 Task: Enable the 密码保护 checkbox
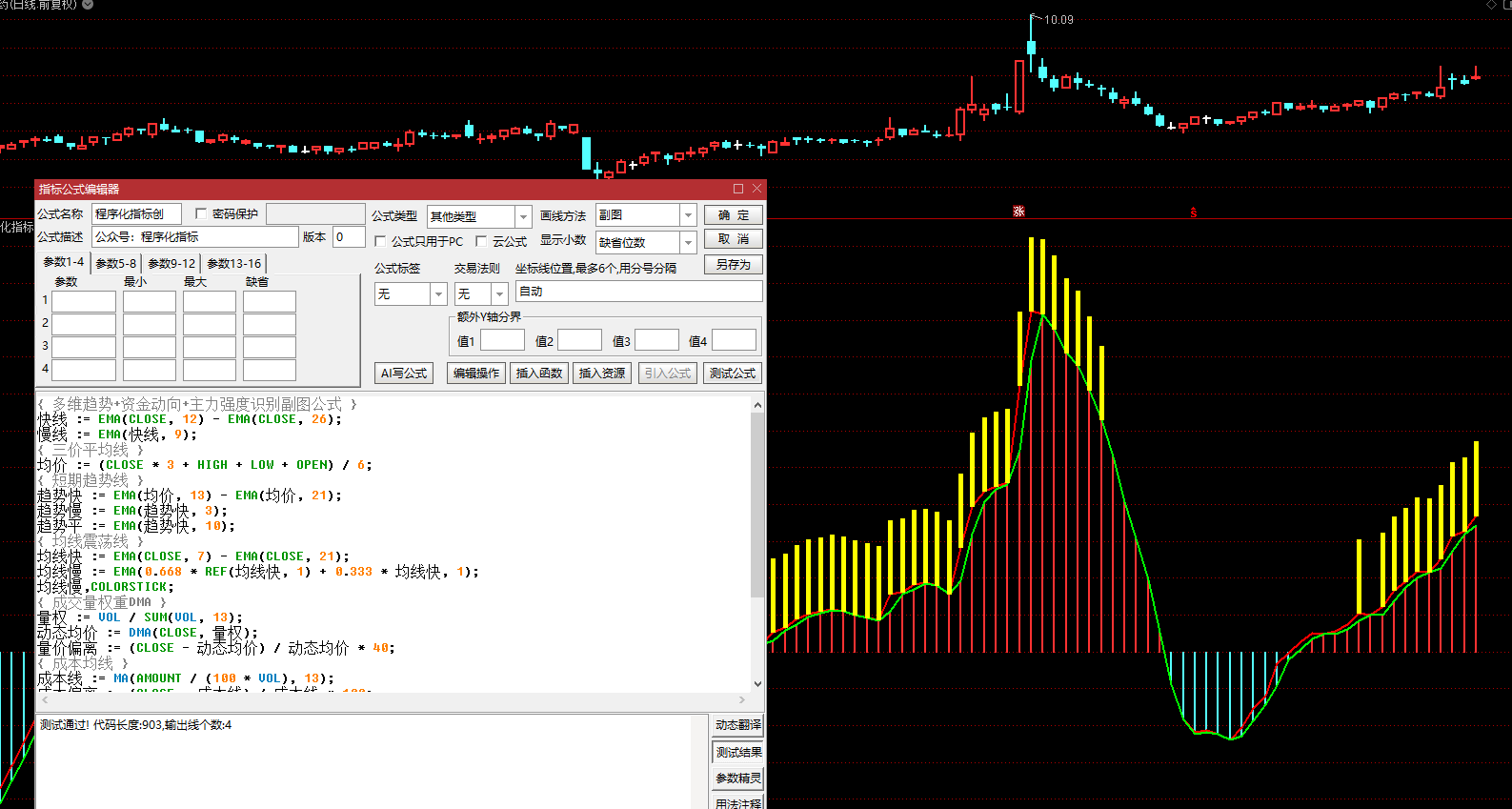201,213
